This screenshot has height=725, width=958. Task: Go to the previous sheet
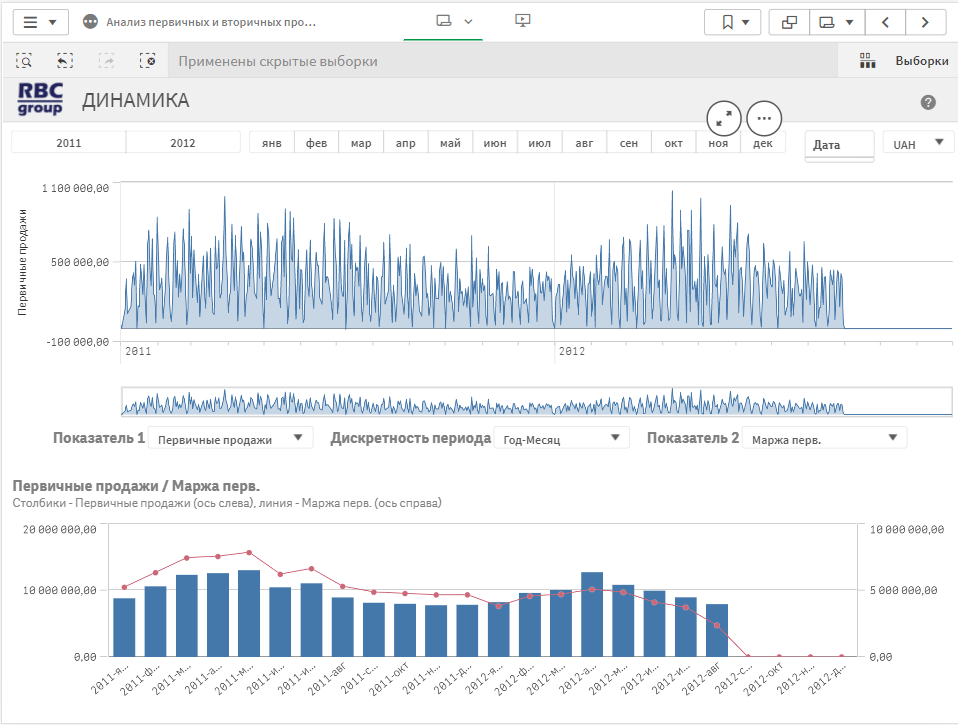pyautogui.click(x=885, y=21)
